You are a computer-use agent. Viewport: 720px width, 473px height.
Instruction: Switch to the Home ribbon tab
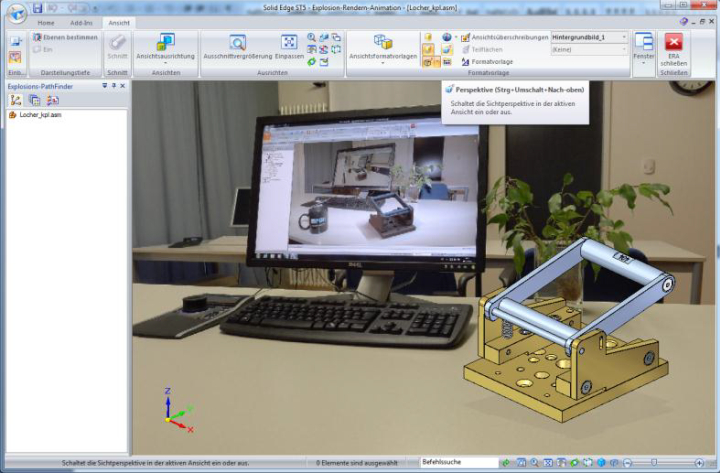tap(46, 23)
